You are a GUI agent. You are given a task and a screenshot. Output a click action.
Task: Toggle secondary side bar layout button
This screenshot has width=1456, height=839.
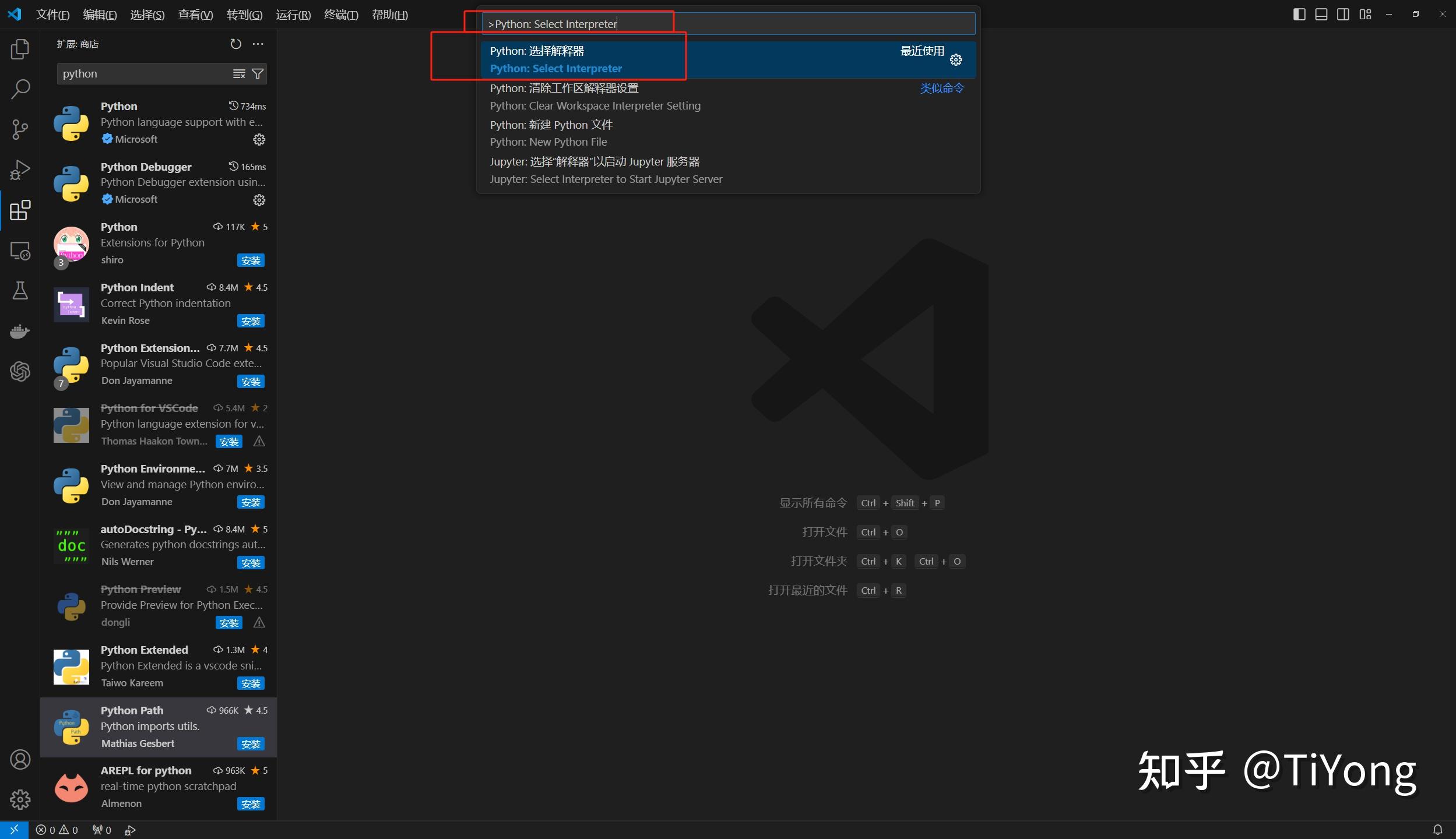1343,15
